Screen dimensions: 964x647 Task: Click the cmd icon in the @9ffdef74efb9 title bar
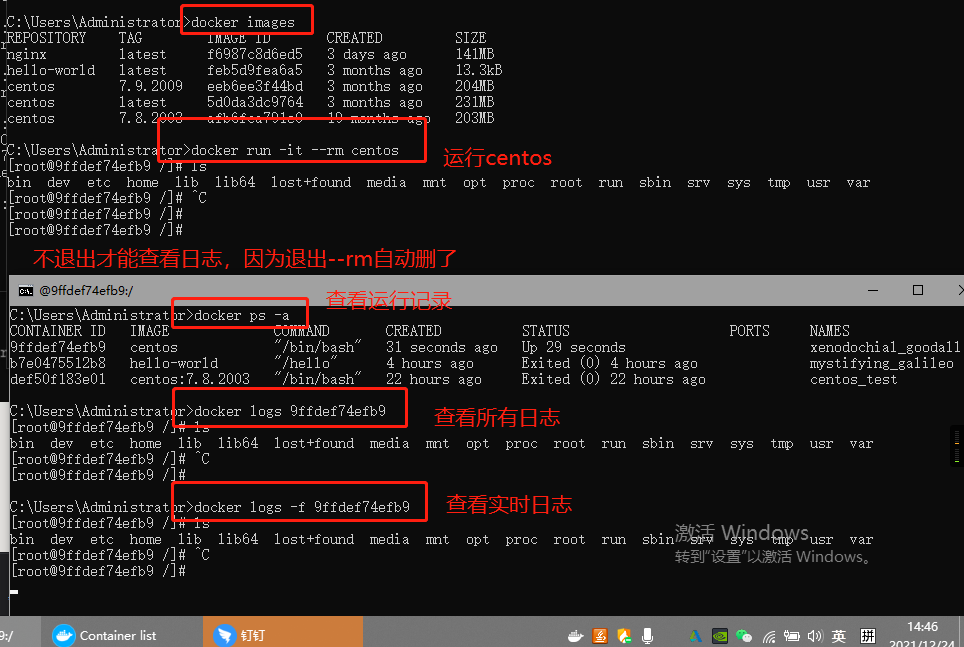click(x=26, y=290)
